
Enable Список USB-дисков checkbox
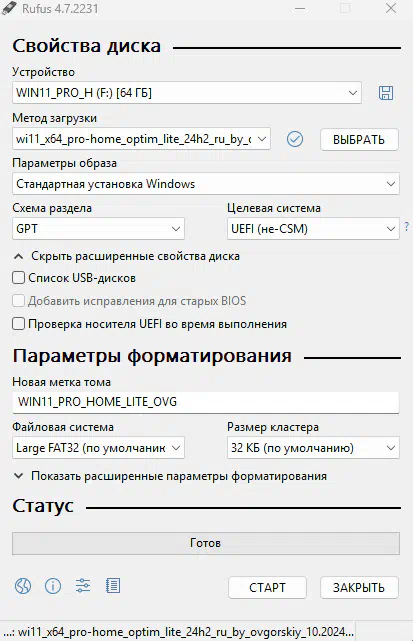point(18,278)
